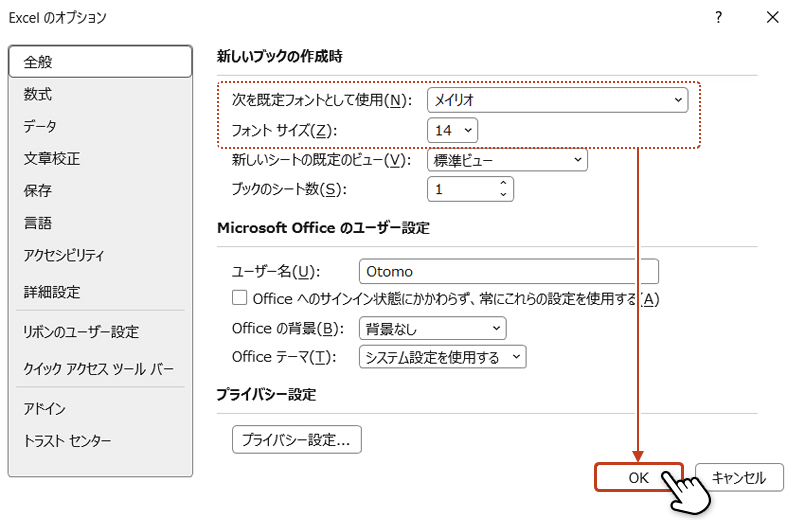Image resolution: width=800 pixels, height=520 pixels.
Task: Decrease the sheet count with down arrow
Action: pos(503,195)
